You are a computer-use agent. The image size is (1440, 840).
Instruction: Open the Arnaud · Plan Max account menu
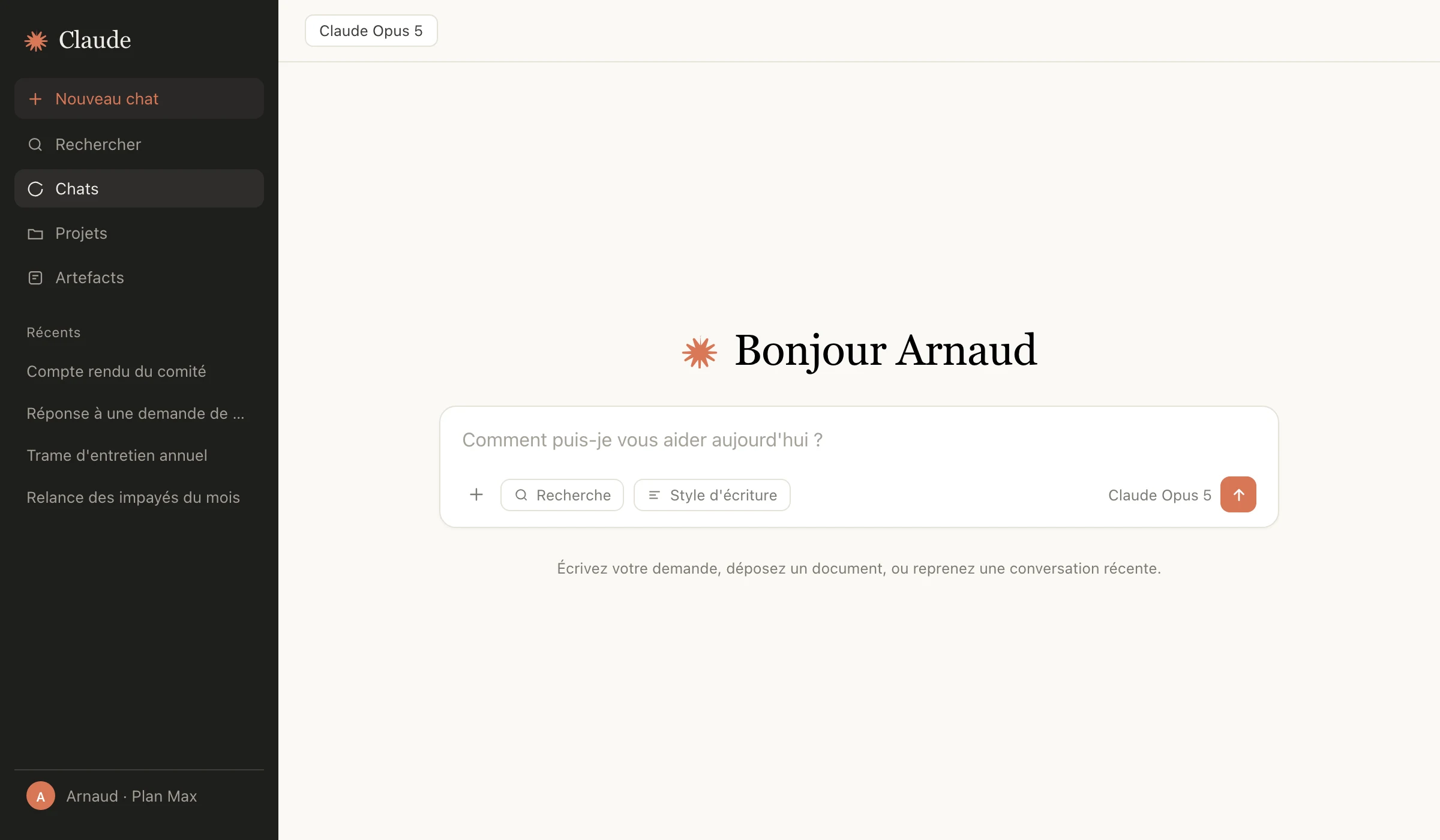tap(139, 796)
